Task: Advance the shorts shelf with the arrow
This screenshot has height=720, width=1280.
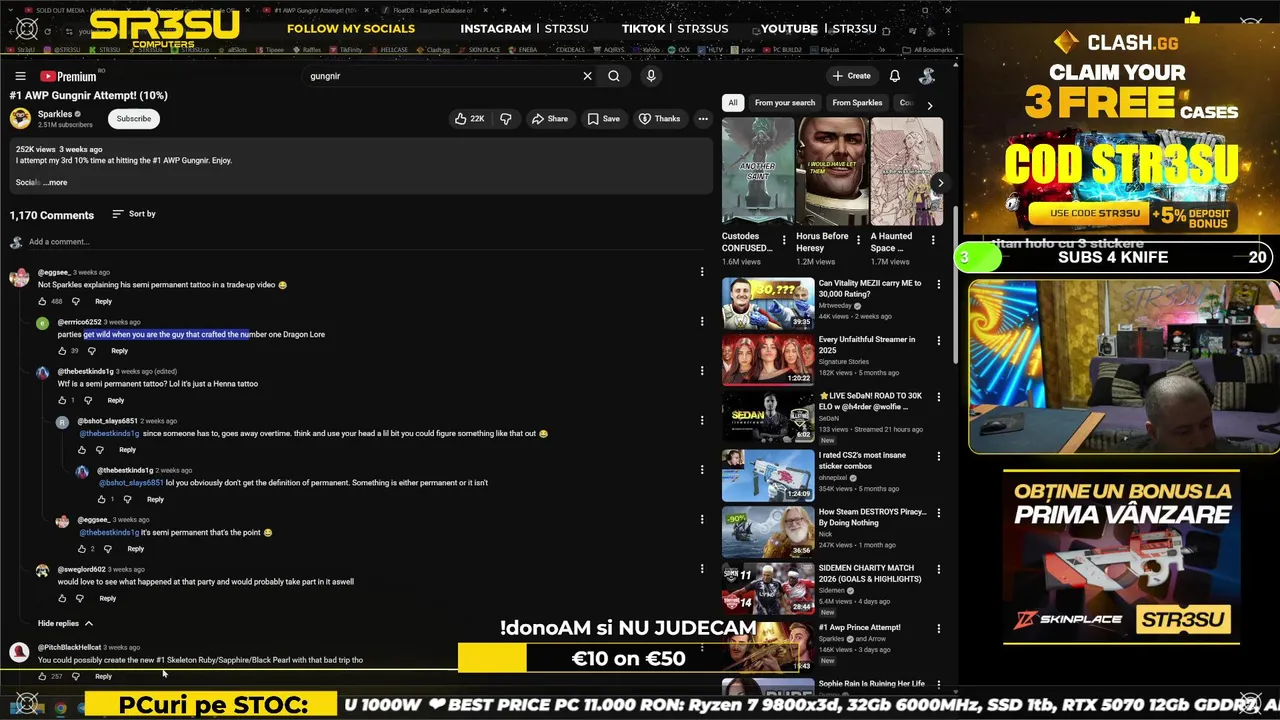Action: click(x=939, y=183)
